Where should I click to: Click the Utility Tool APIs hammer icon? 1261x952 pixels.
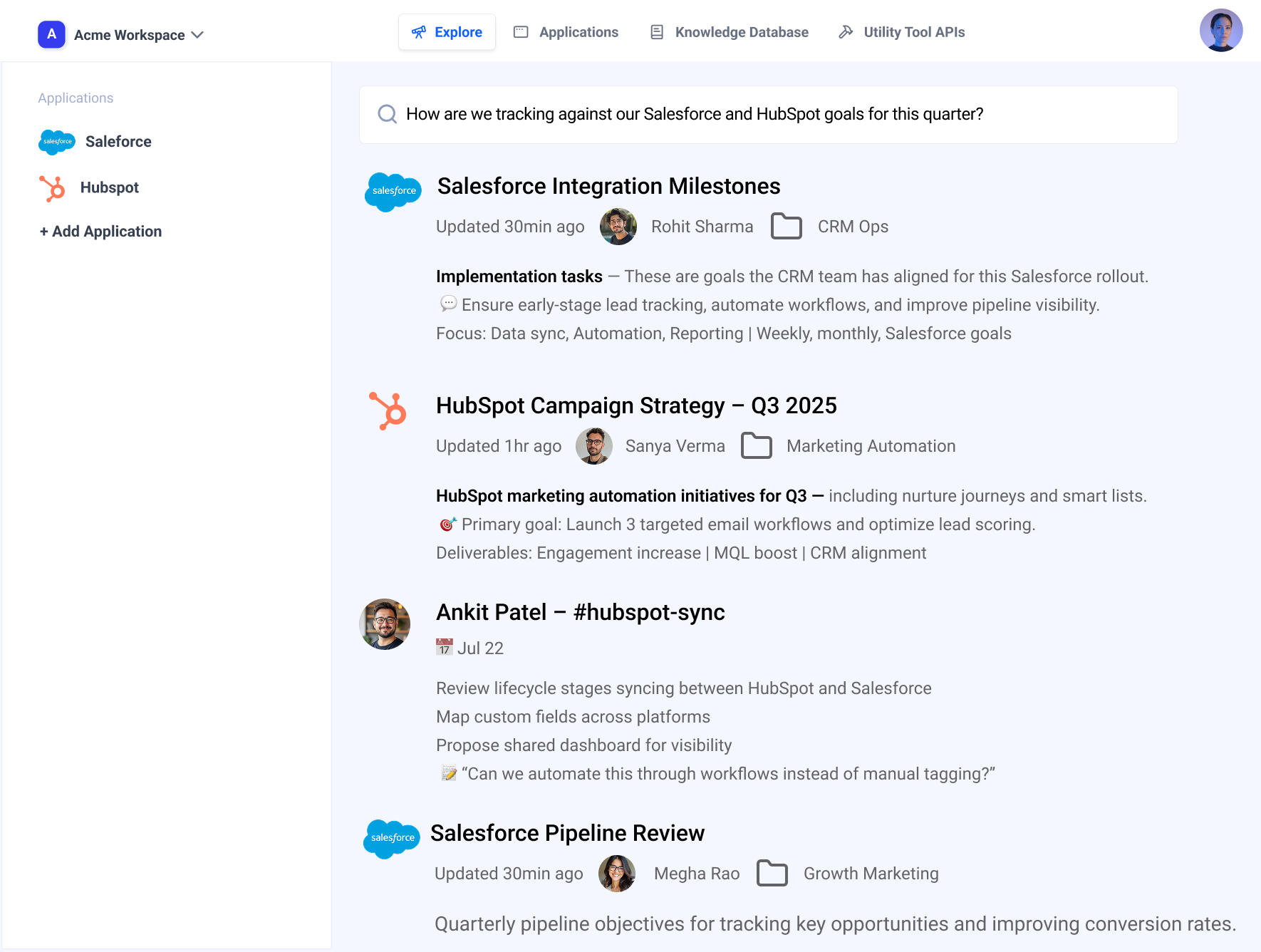pos(846,32)
